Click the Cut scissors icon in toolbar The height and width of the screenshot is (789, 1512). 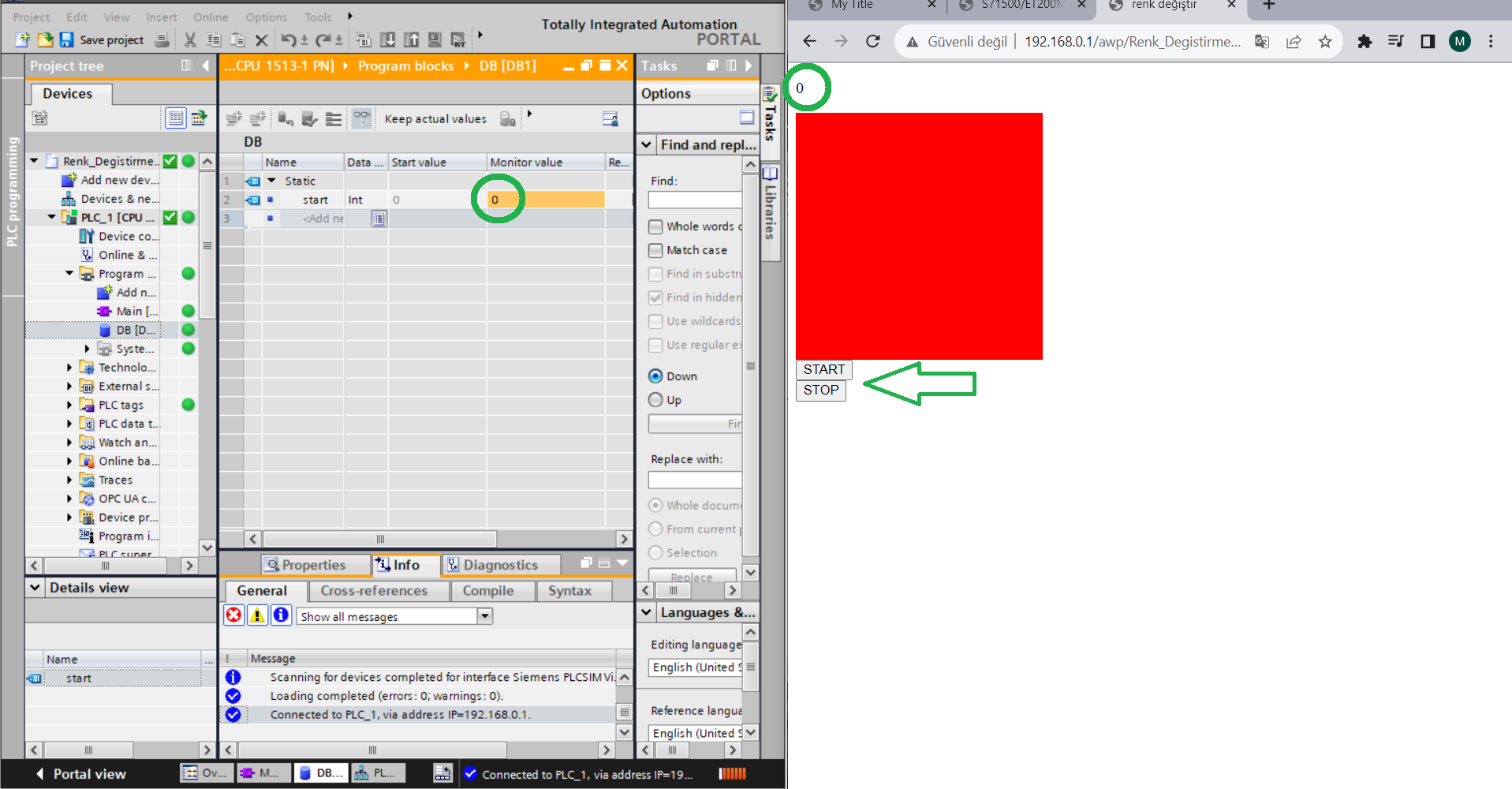(190, 39)
